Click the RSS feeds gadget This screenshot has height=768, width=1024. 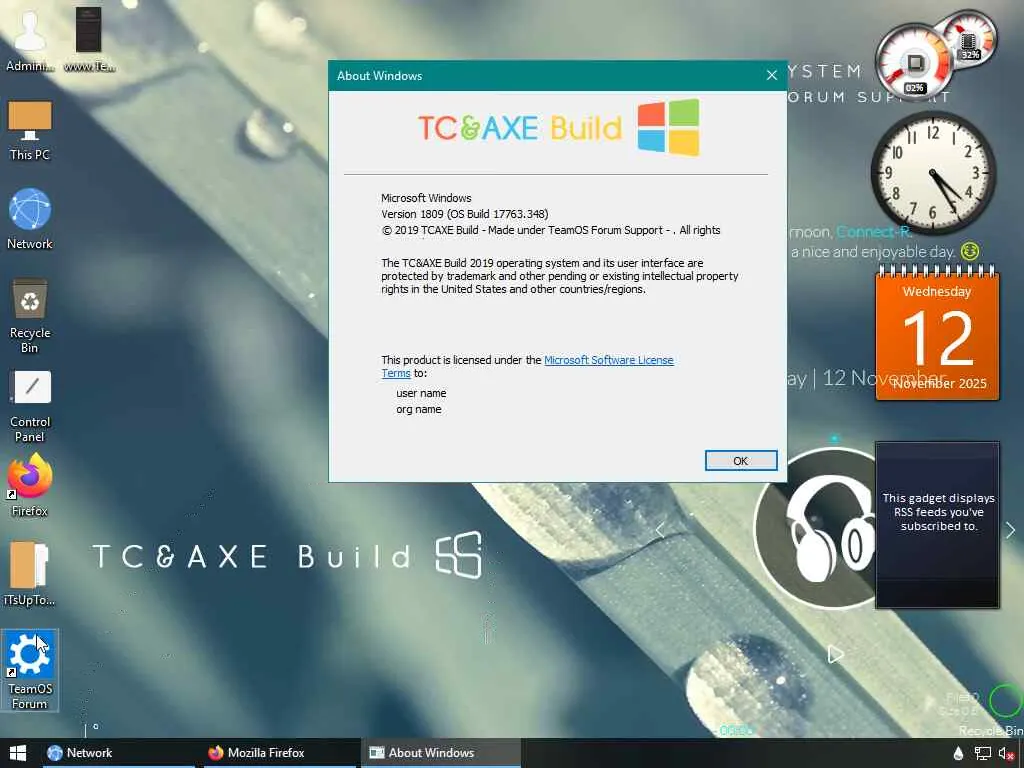click(x=937, y=525)
